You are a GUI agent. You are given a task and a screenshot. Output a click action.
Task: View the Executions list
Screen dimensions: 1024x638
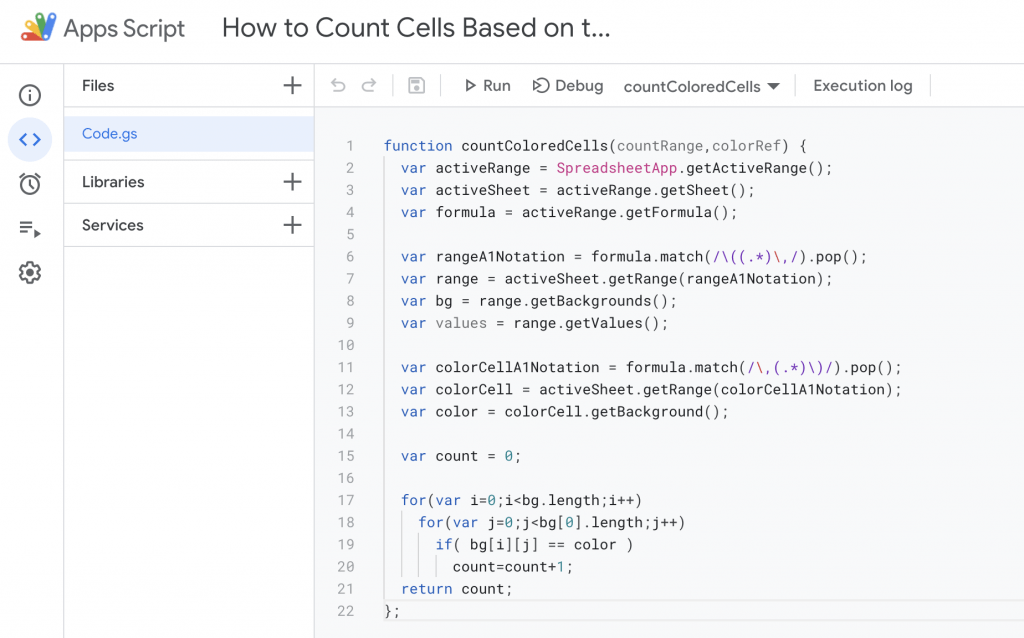pyautogui.click(x=30, y=228)
